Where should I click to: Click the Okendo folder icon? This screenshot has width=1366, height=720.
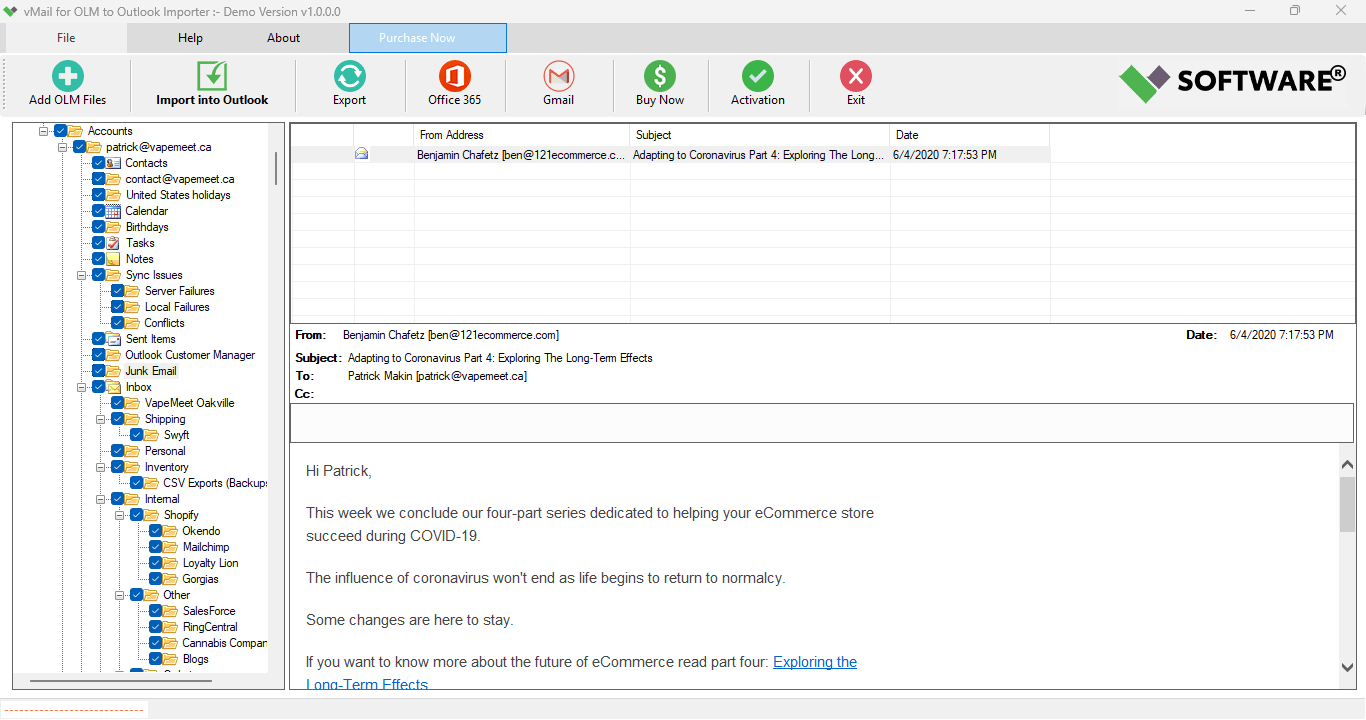click(171, 531)
